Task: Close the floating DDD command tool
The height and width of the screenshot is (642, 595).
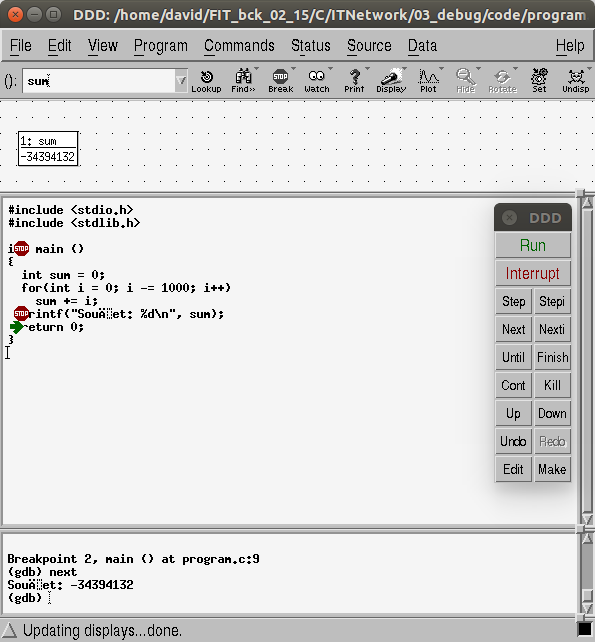Action: click(x=509, y=217)
